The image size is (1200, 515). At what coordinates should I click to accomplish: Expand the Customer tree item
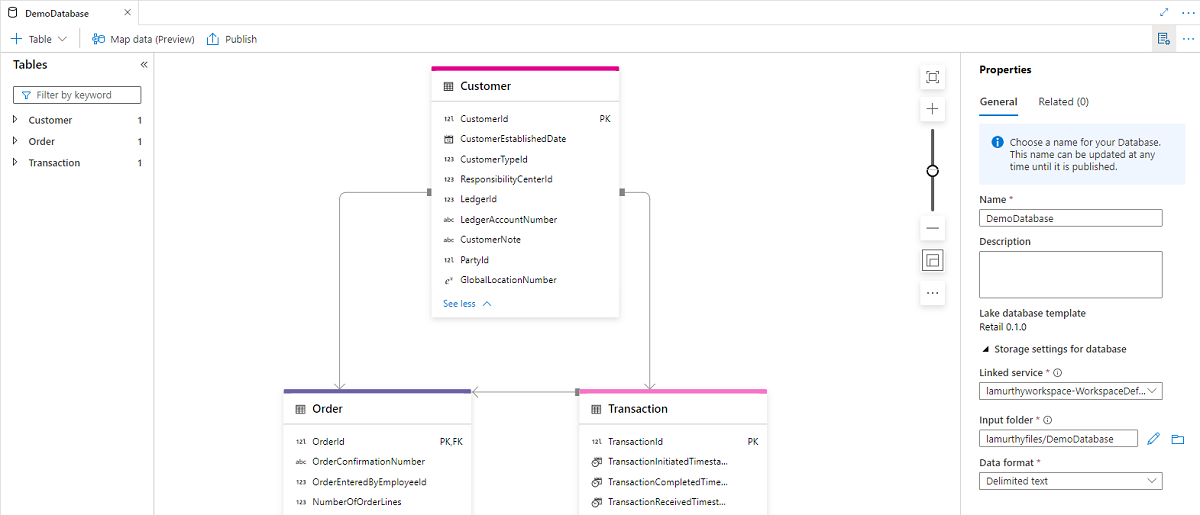point(15,120)
